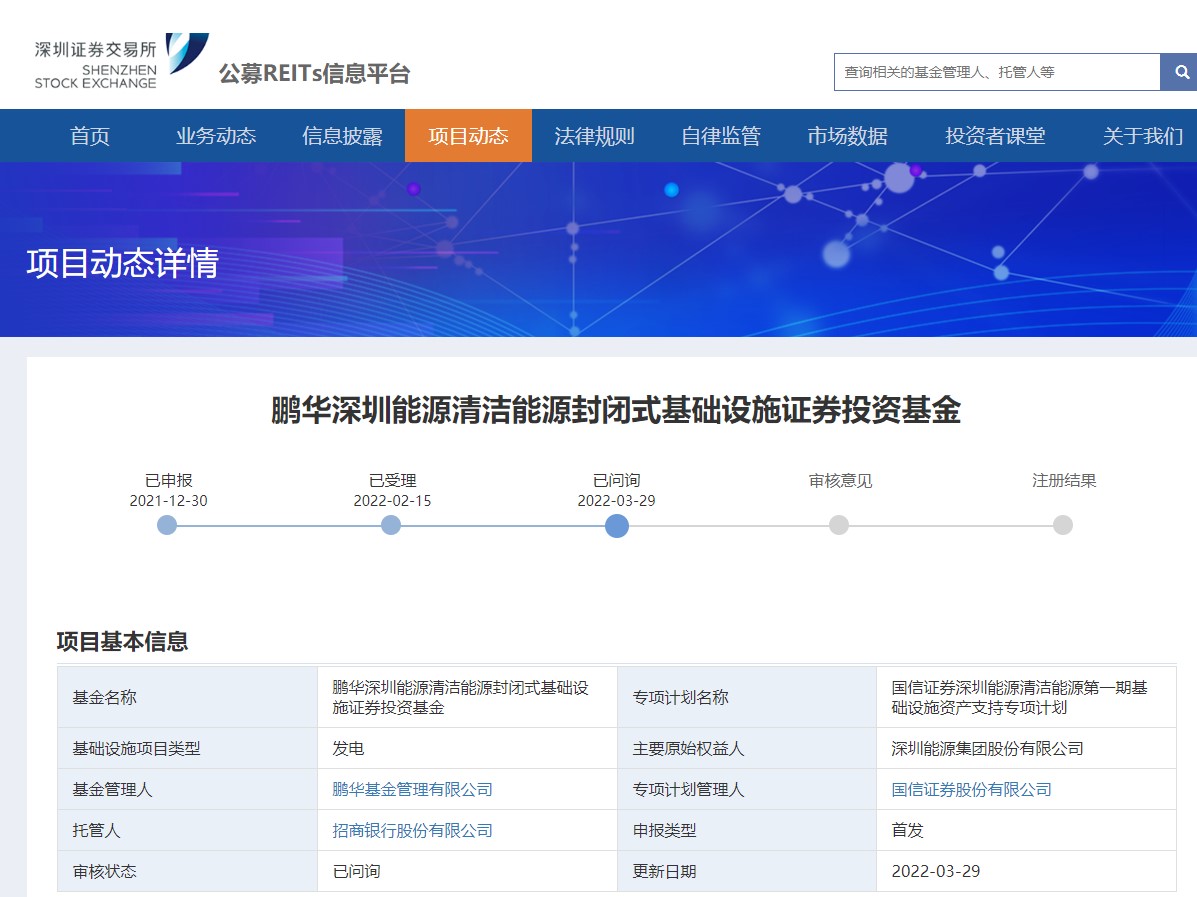Click the 审核意见 timeline marker dot
The image size is (1197, 897).
(x=839, y=525)
